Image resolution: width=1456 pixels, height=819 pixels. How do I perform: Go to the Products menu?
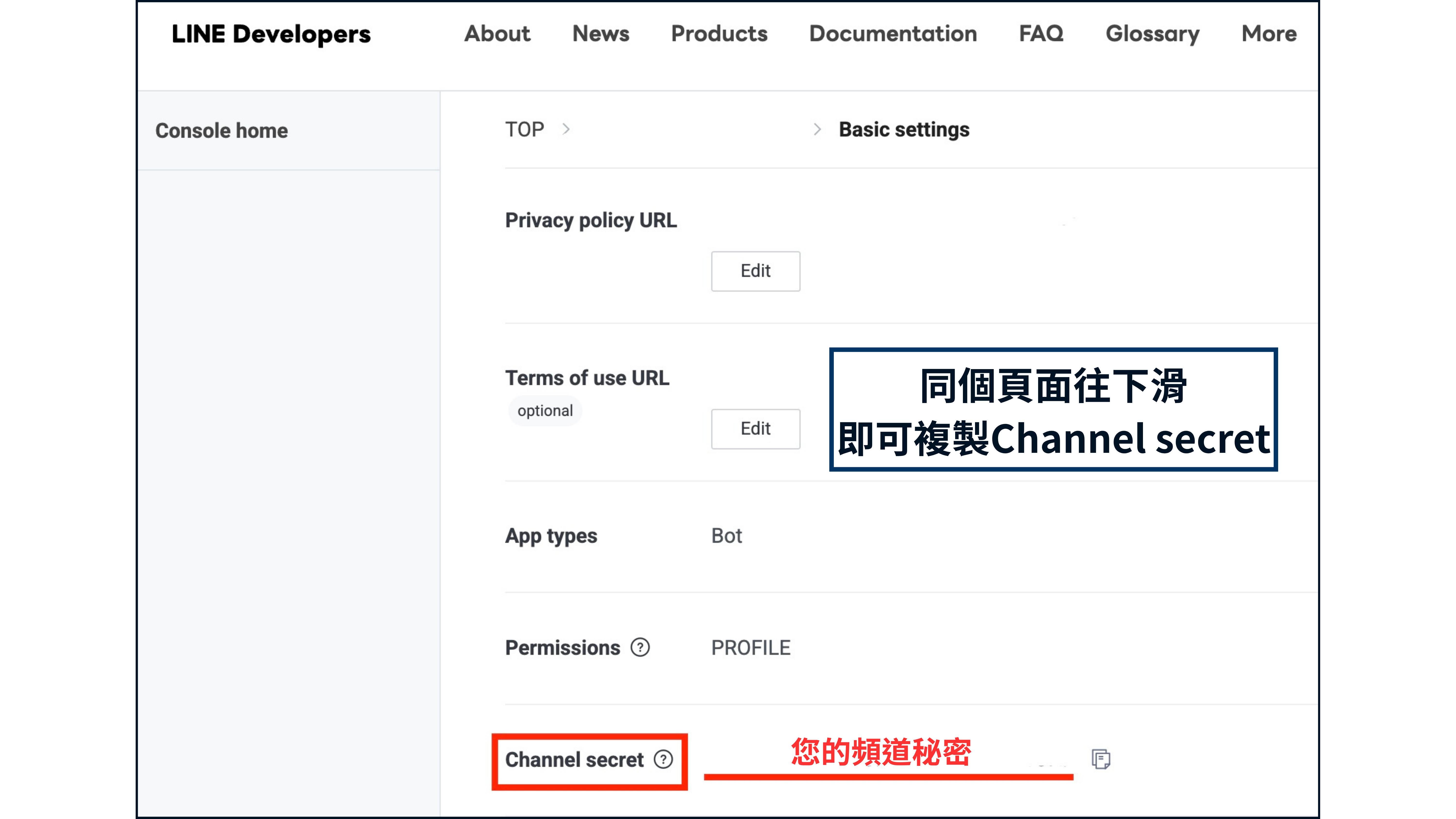coord(719,34)
